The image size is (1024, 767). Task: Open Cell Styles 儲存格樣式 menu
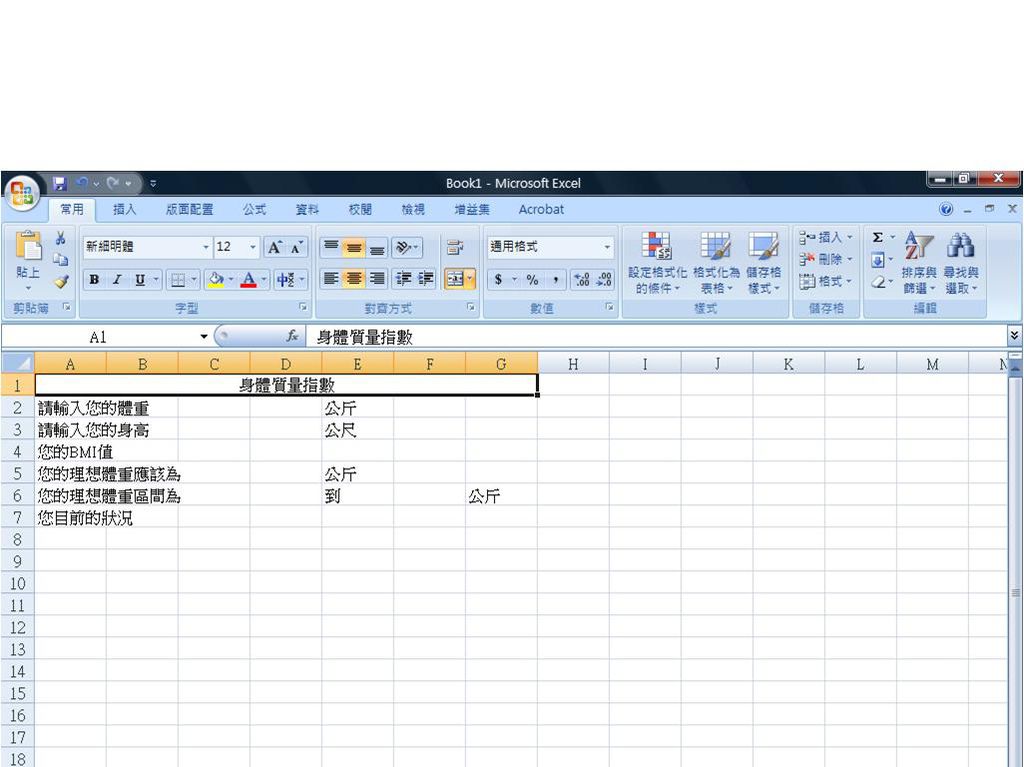point(763,263)
